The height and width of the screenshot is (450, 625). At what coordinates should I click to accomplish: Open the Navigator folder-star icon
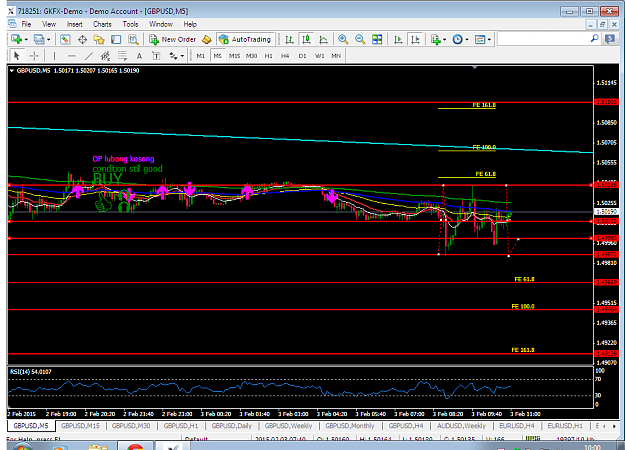[99, 39]
